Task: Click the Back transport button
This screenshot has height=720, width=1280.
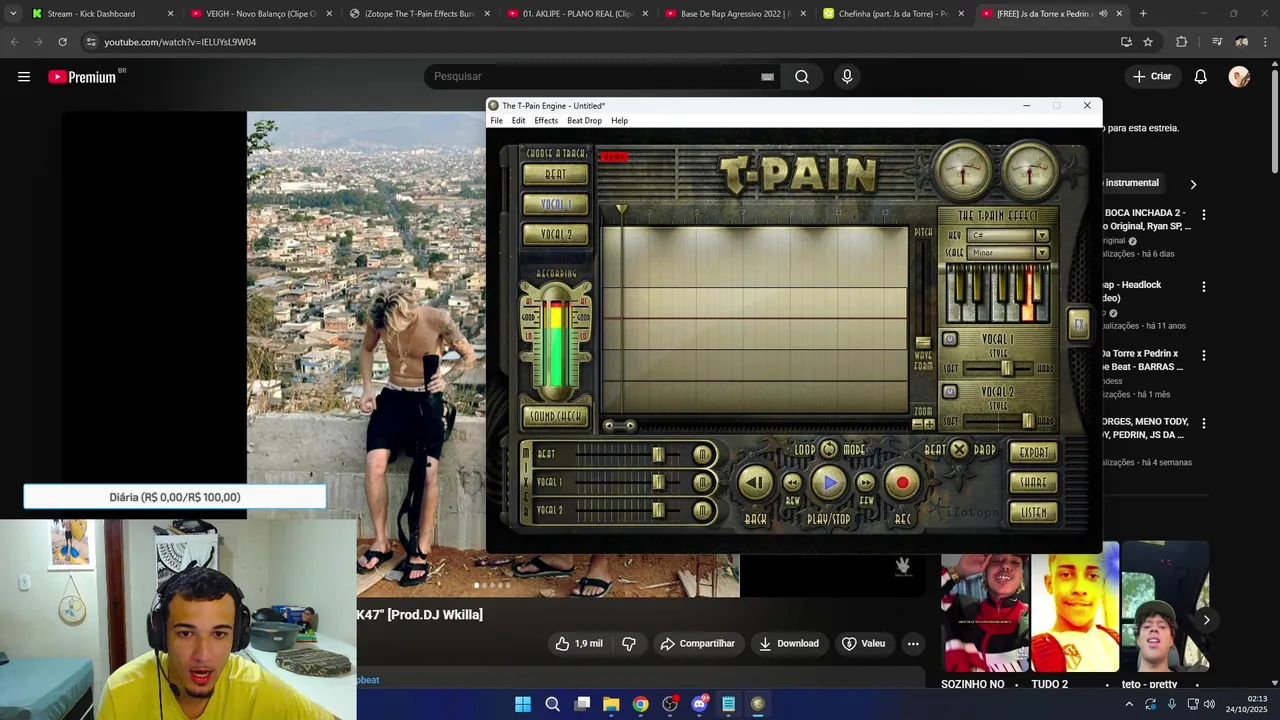Action: pyautogui.click(x=755, y=483)
